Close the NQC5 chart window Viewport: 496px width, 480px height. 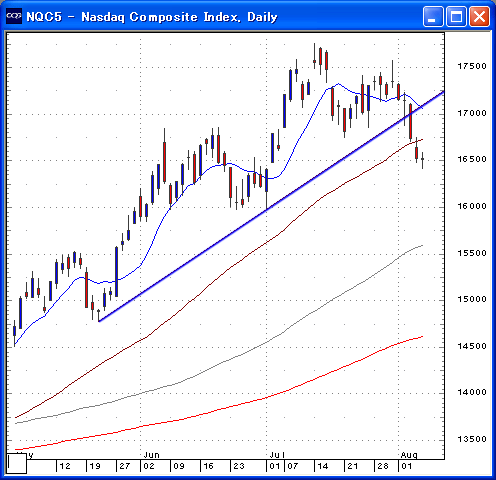tap(479, 16)
